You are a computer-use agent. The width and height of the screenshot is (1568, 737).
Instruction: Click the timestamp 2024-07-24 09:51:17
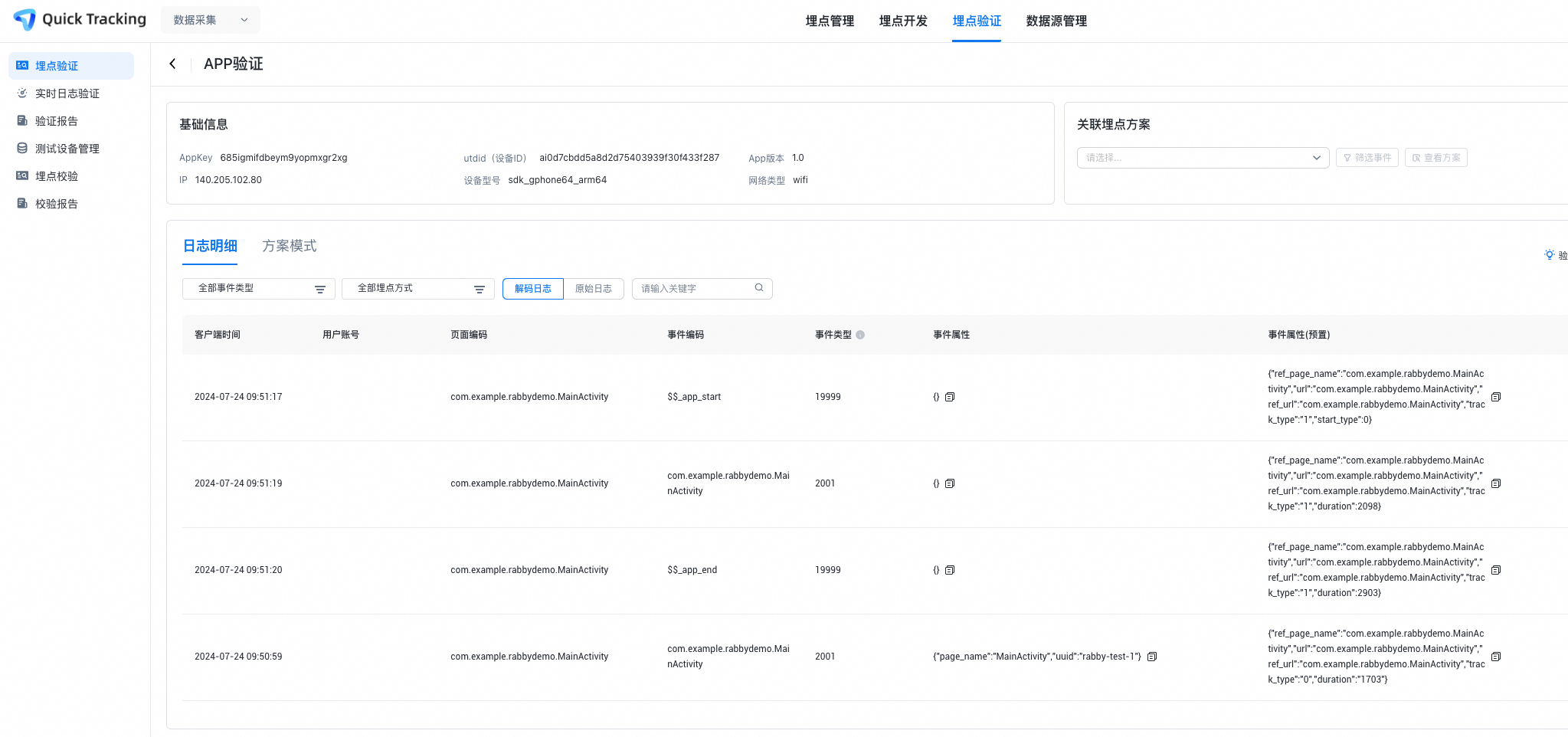click(x=238, y=397)
